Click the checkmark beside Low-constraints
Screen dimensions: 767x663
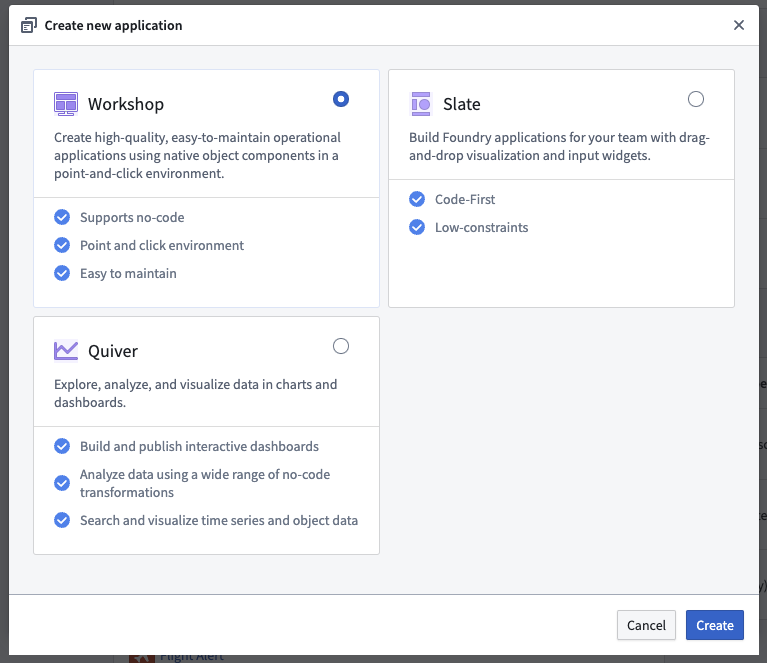pyautogui.click(x=417, y=227)
